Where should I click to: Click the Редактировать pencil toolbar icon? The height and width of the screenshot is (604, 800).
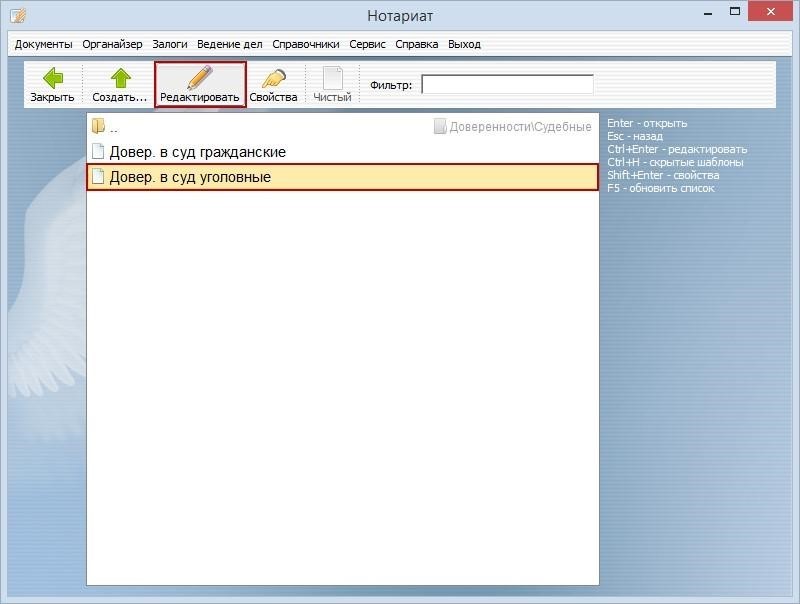click(x=199, y=78)
